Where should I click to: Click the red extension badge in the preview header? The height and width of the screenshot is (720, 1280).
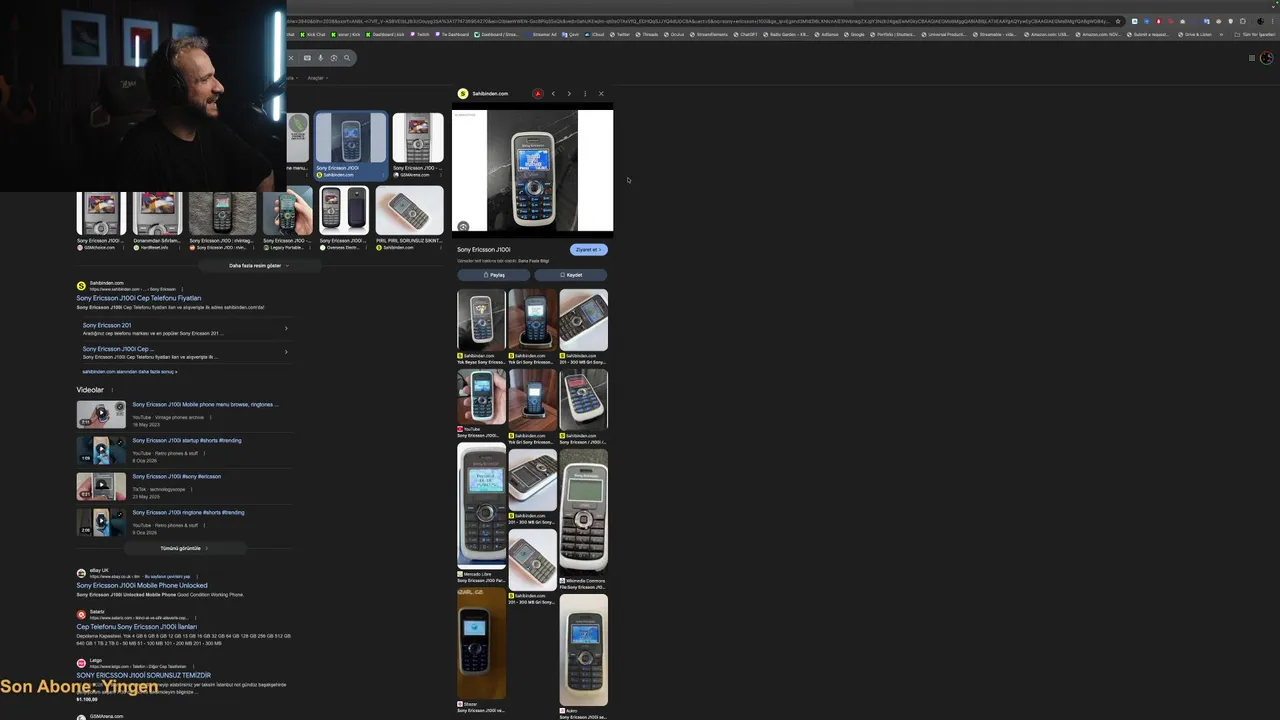[x=538, y=94]
